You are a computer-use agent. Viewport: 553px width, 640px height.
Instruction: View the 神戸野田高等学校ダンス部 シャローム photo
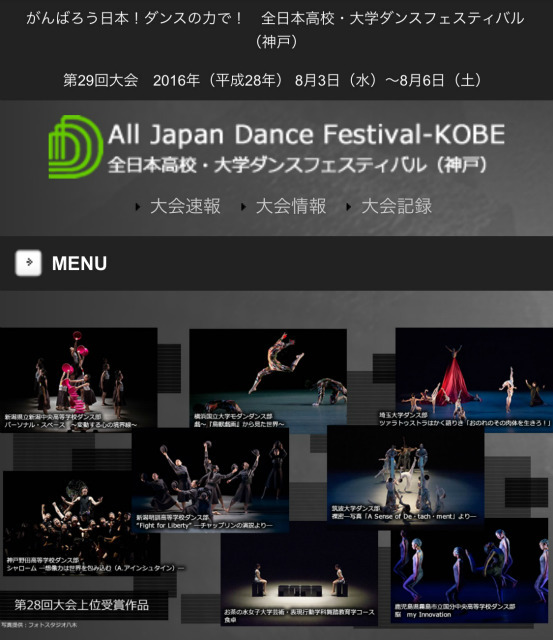point(81,523)
